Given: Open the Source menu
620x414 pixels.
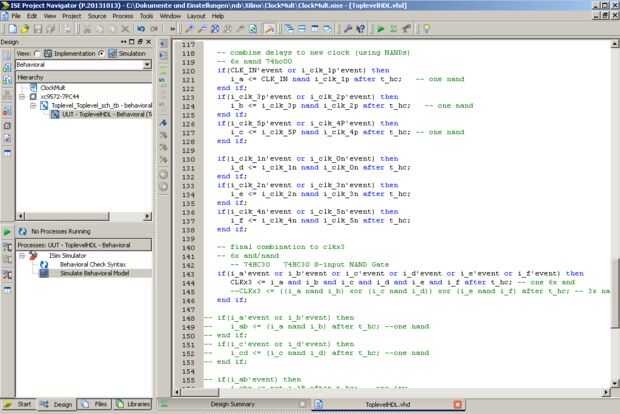Looking at the screenshot, I should pyautogui.click(x=97, y=16).
